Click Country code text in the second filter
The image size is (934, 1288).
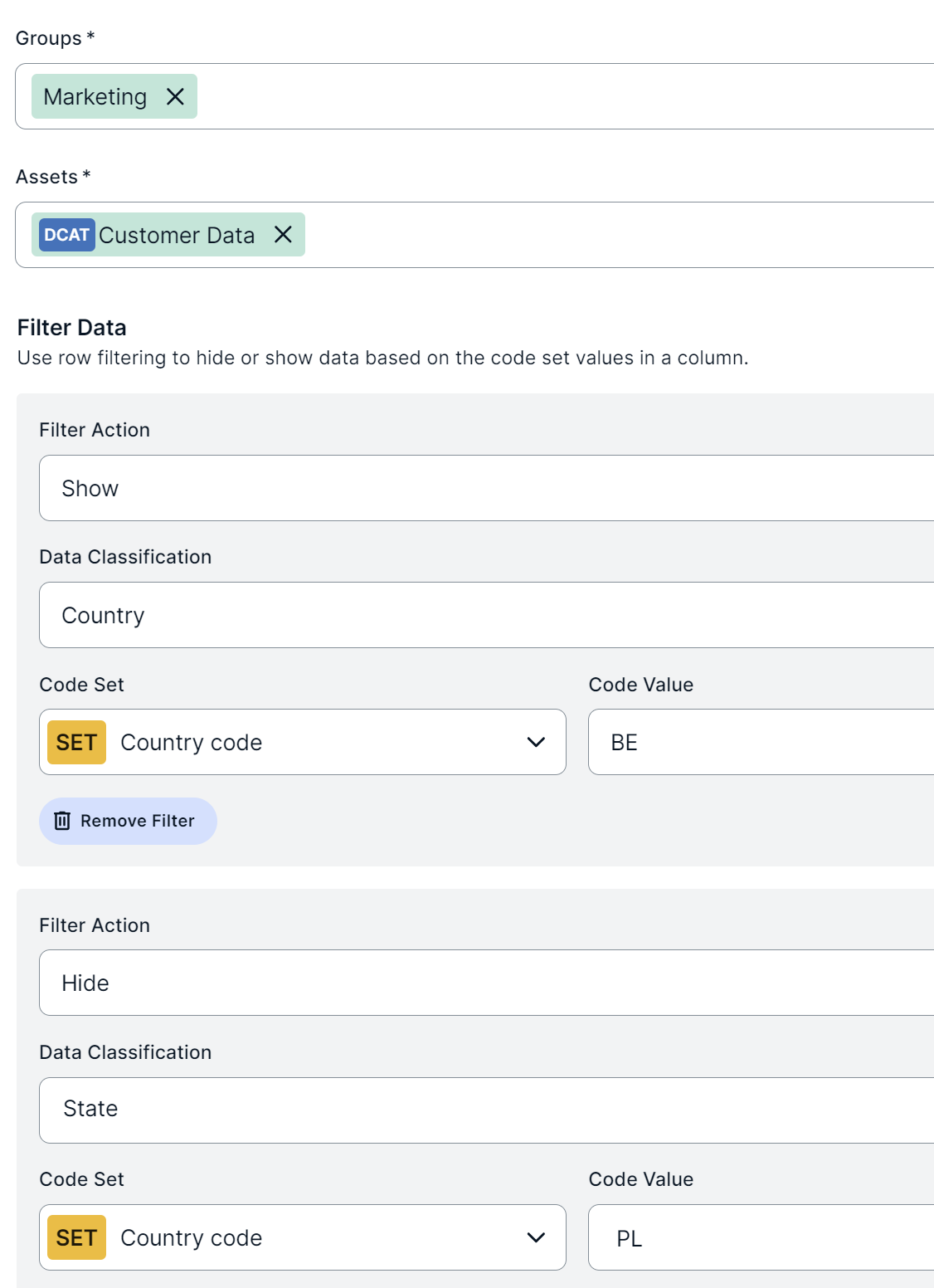point(192,1237)
